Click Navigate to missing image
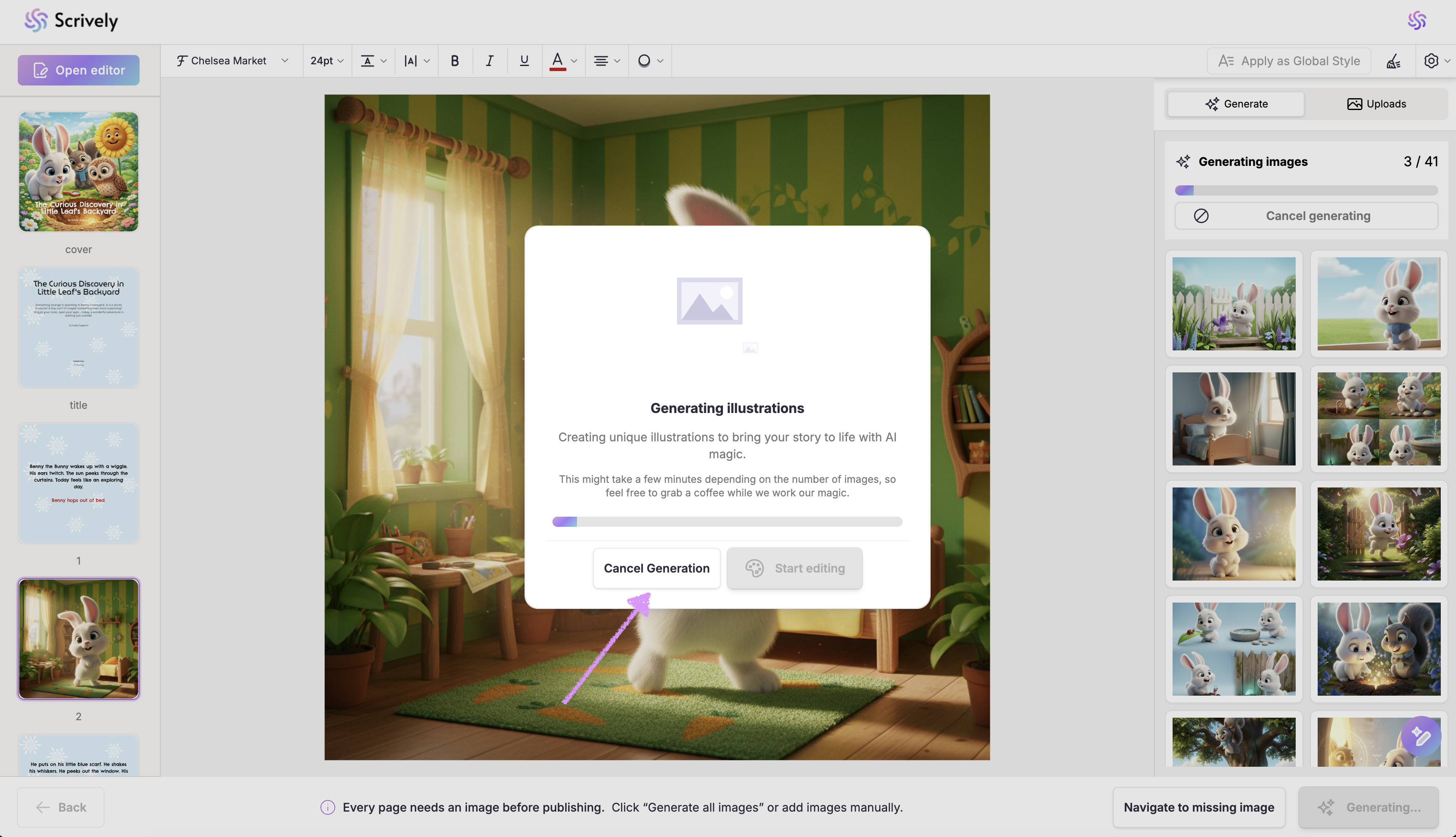This screenshot has width=1456, height=837. [x=1198, y=807]
